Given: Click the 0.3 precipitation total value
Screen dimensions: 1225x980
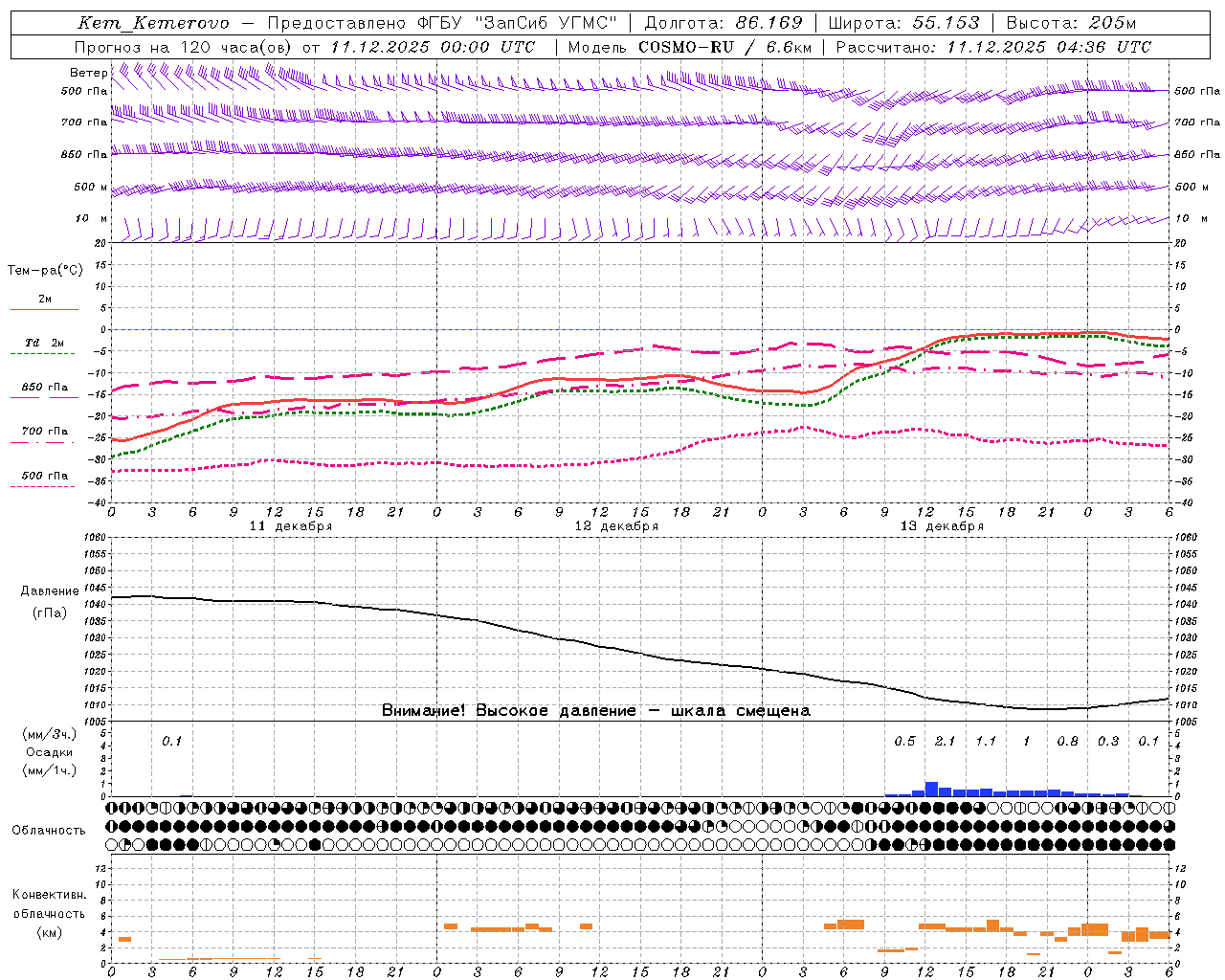Looking at the screenshot, I should [1108, 742].
